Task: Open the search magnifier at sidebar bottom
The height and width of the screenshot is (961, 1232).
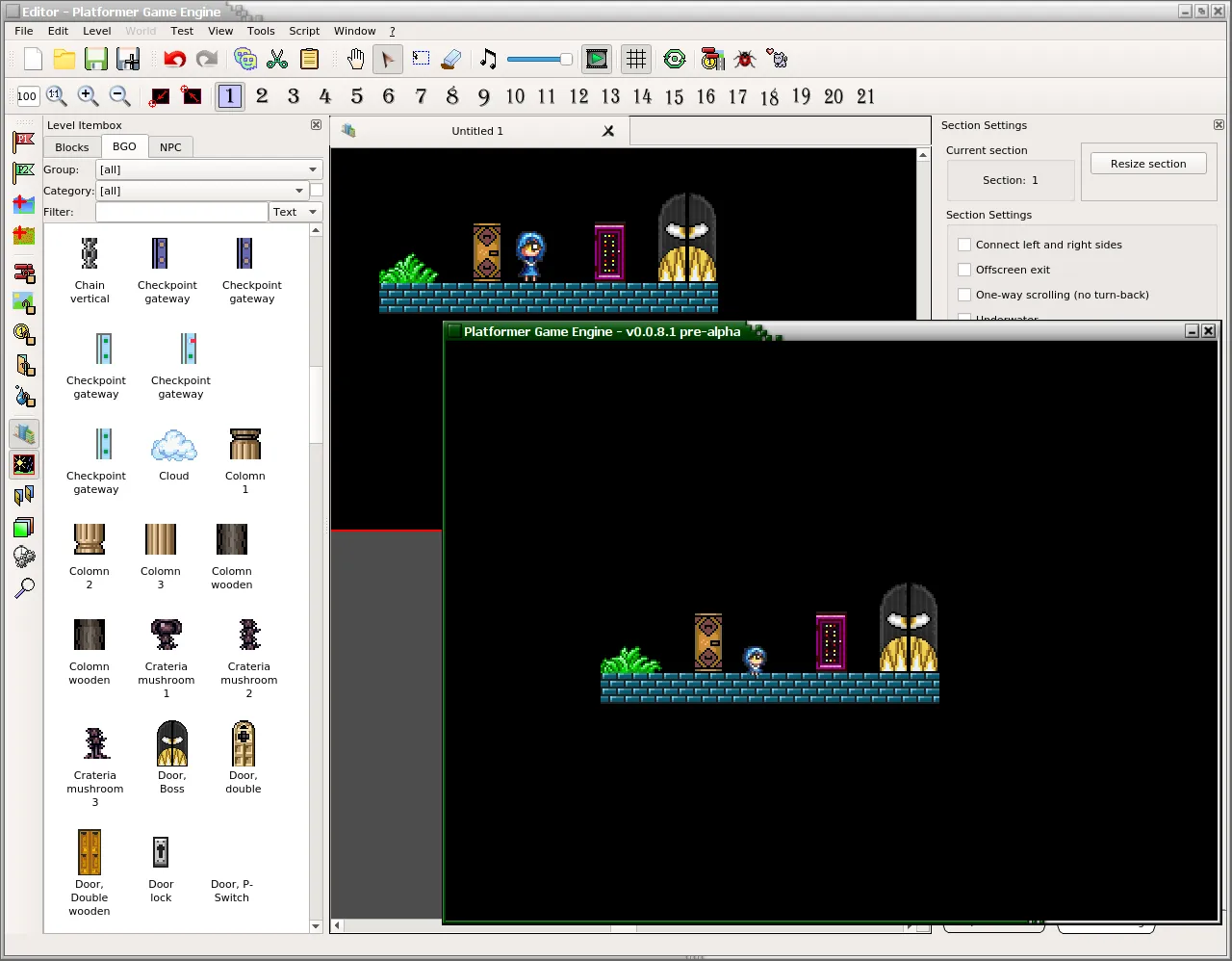Action: click(23, 588)
